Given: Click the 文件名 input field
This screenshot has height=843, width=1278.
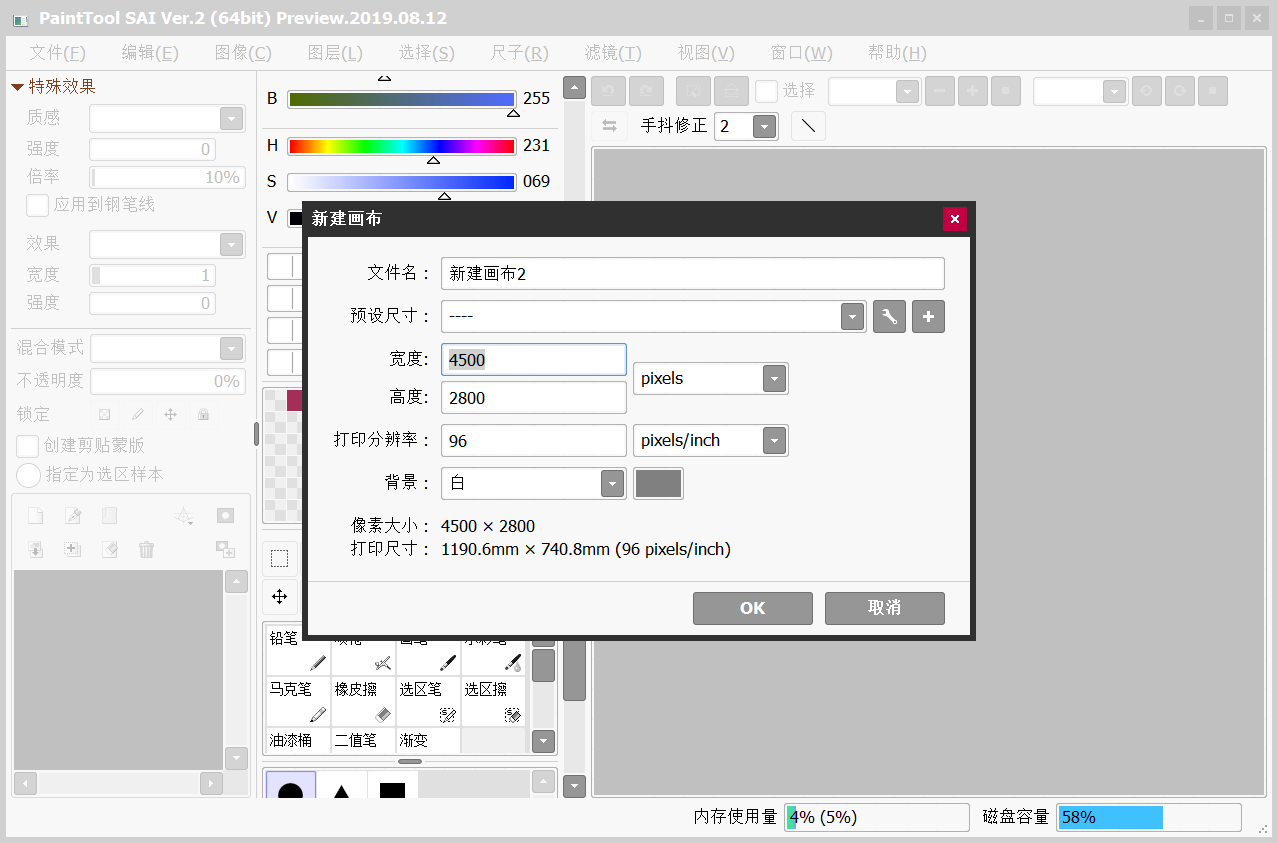Looking at the screenshot, I should 693,274.
